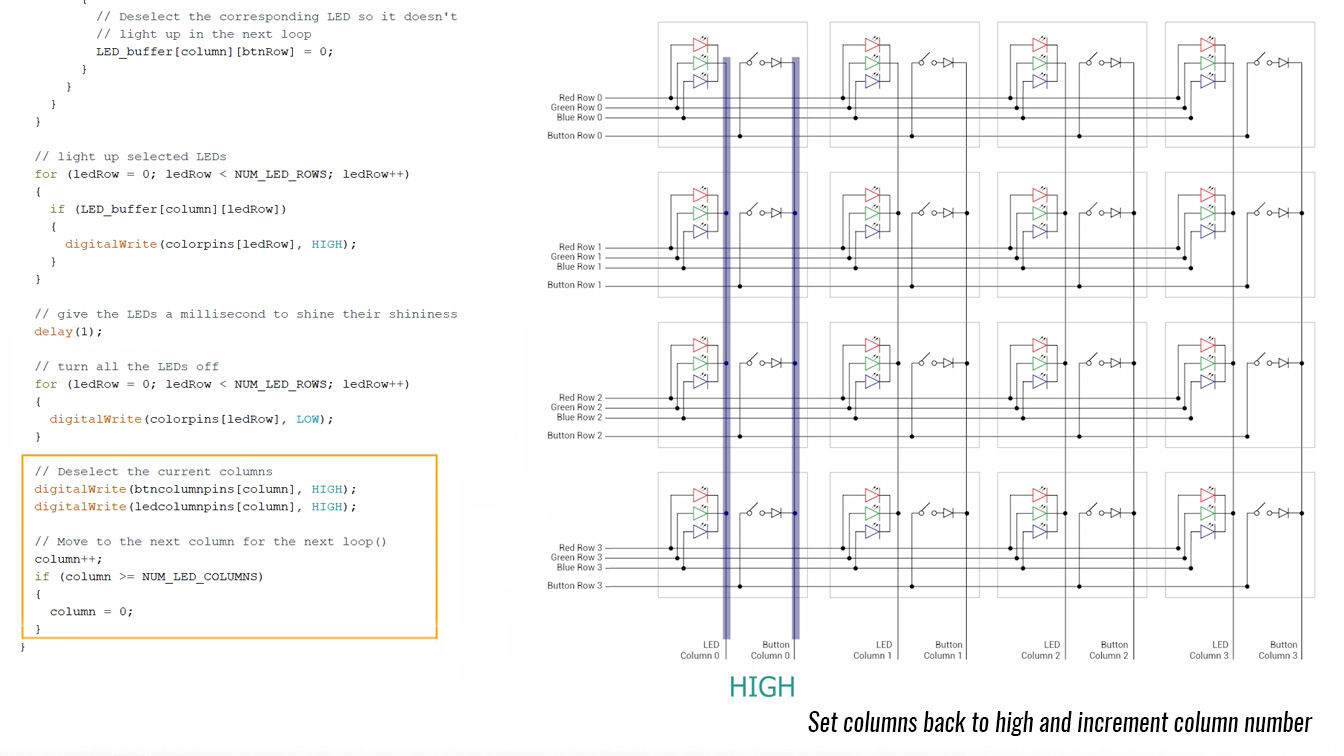Click the 'Green Row 2' label
The image size is (1344, 756).
click(x=576, y=408)
